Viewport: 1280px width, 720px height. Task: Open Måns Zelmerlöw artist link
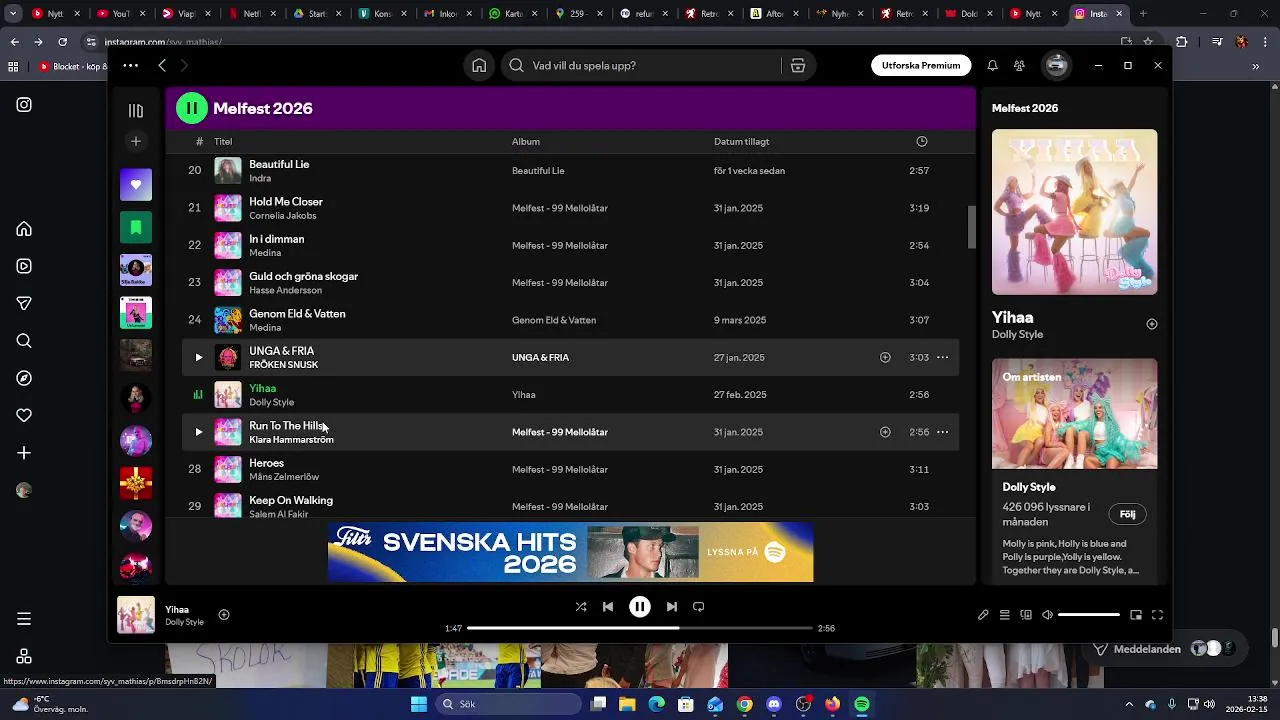pos(284,477)
